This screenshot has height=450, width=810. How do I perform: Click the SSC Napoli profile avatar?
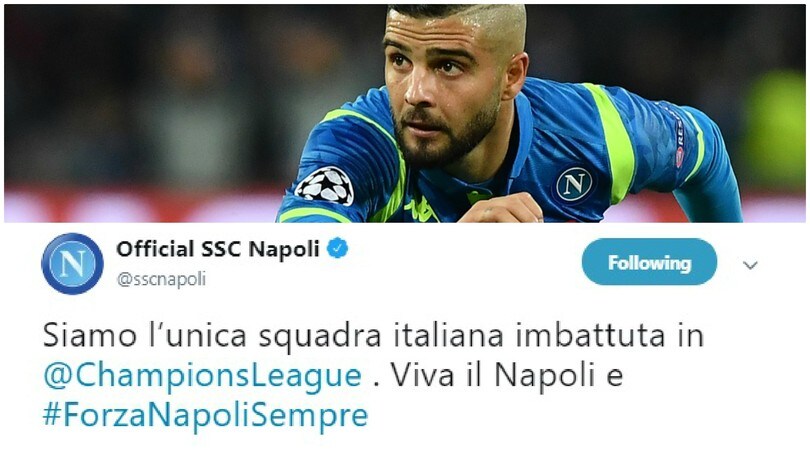[x=72, y=263]
